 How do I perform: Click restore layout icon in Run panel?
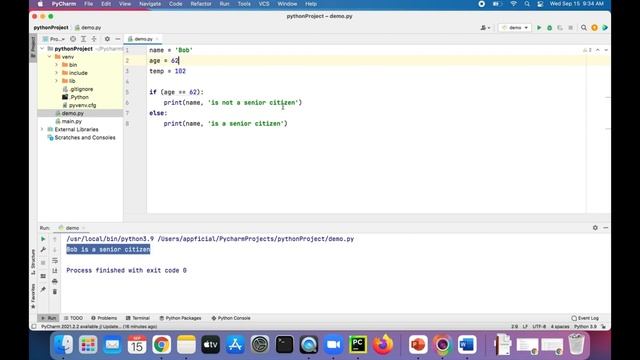point(43,276)
